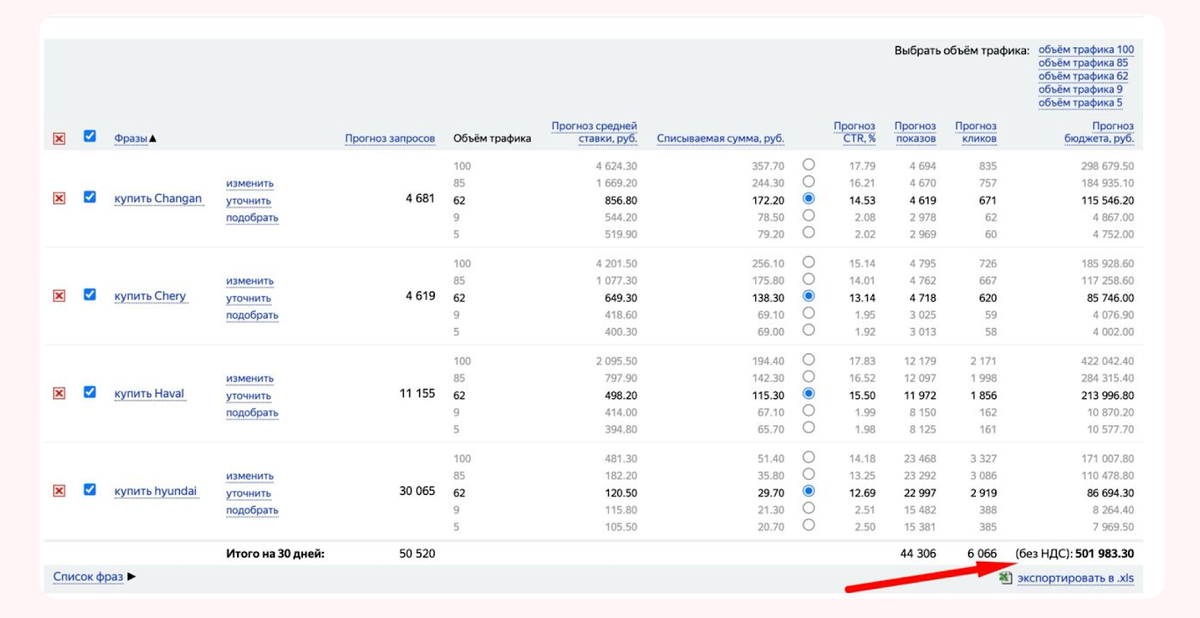Click "изменить" for купить Haval

point(250,378)
